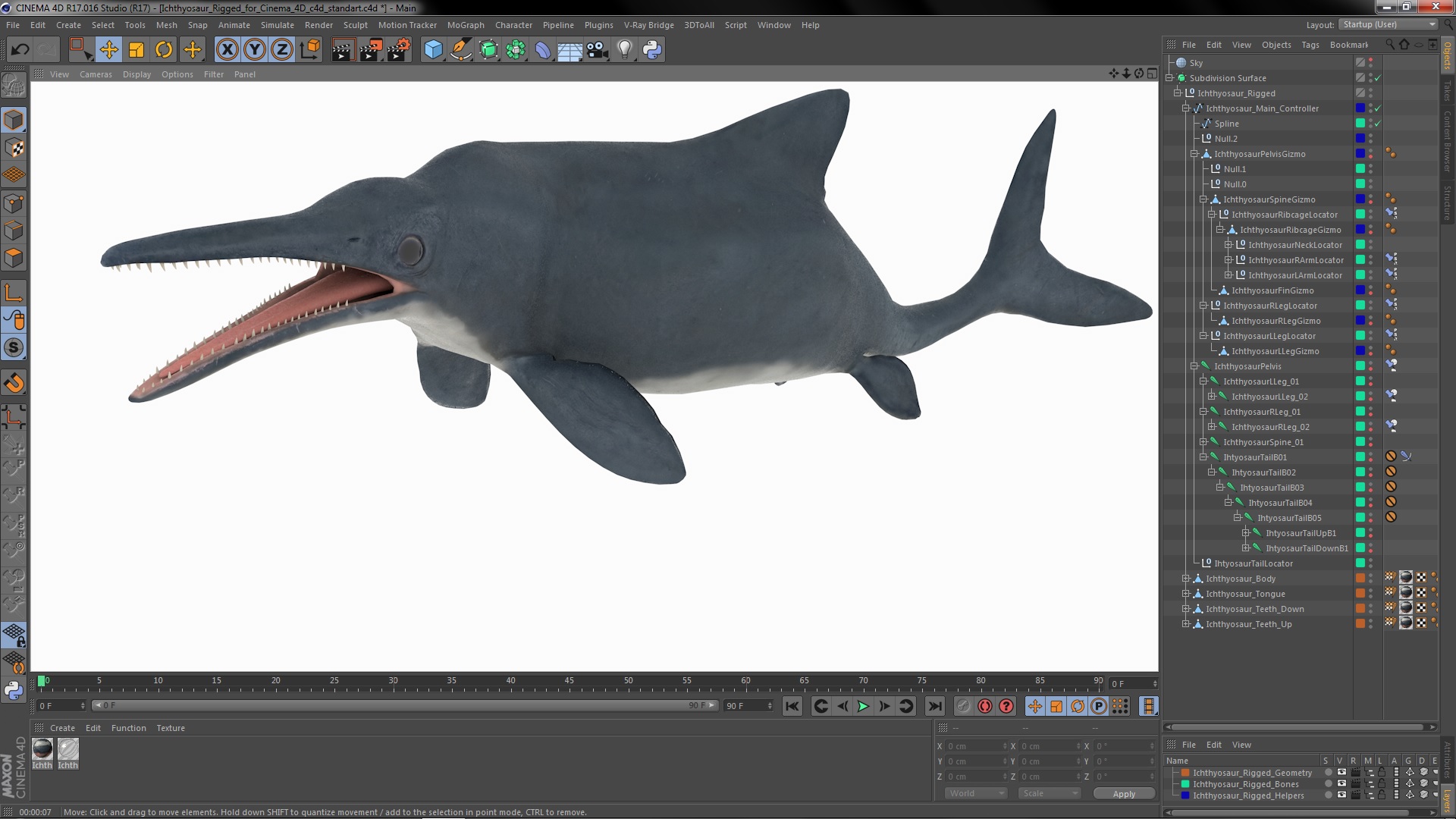1456x819 pixels.
Task: Collapse the IchthyosaurPelvis hierarchy
Action: pyautogui.click(x=1194, y=366)
